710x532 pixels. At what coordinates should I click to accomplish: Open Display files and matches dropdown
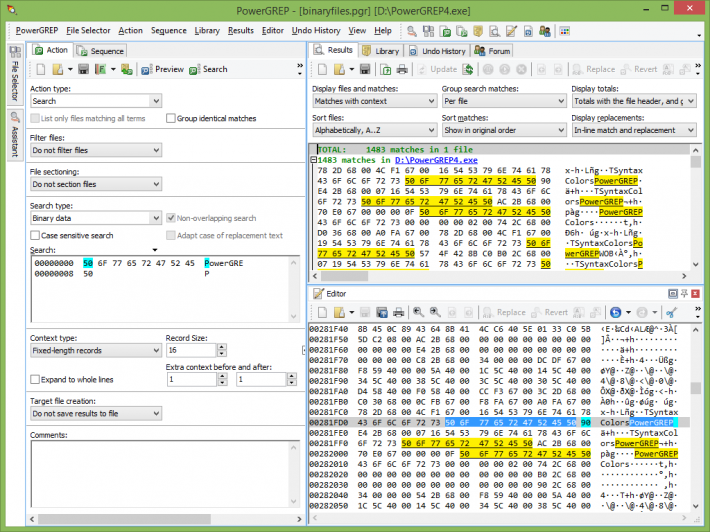click(x=374, y=101)
